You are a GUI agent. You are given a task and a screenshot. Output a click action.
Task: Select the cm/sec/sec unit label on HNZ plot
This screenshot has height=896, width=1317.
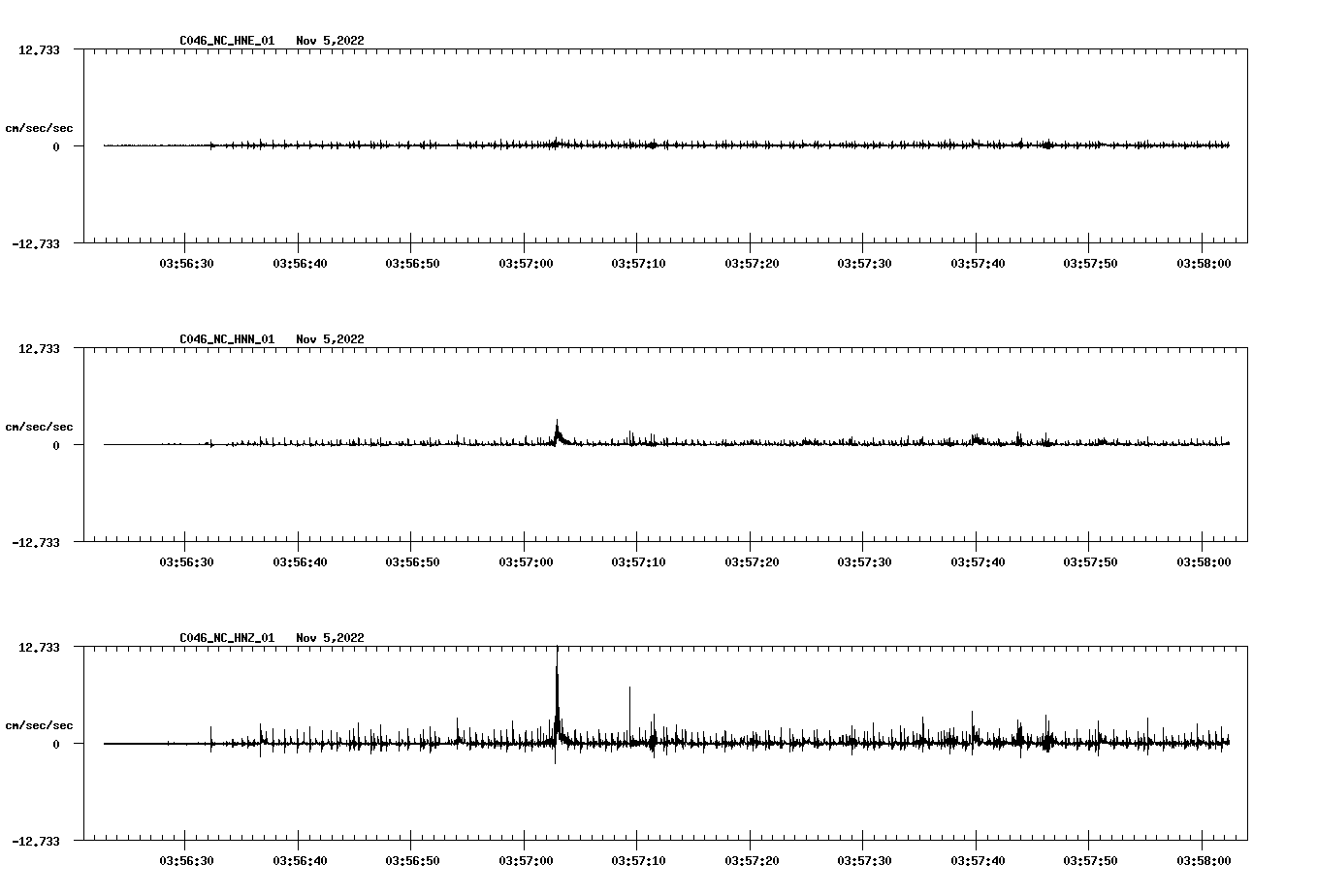tap(39, 725)
